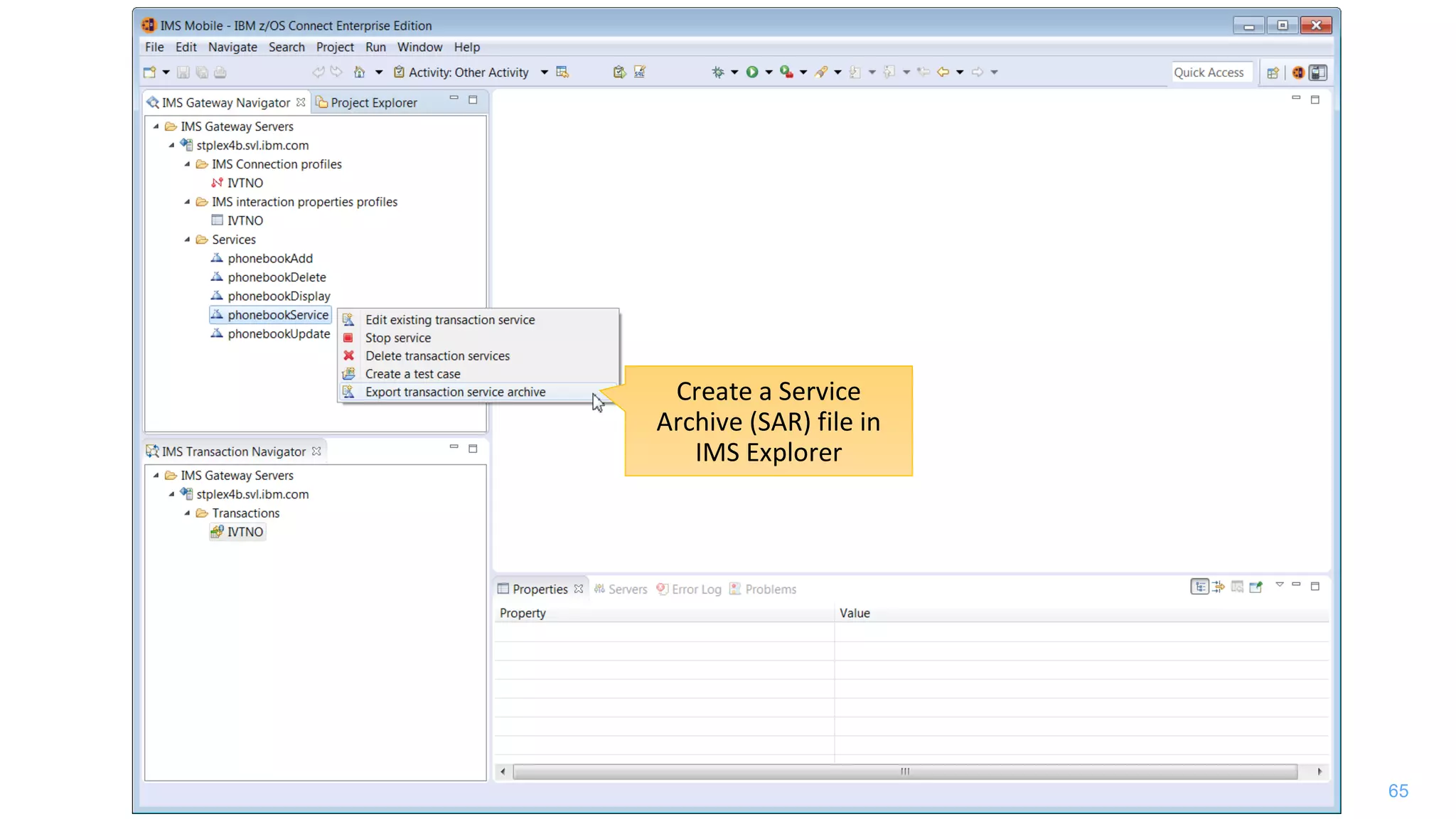Click the Properties horizontal scrollbar thumb
Screen dimensions: 1456x819
905,771
